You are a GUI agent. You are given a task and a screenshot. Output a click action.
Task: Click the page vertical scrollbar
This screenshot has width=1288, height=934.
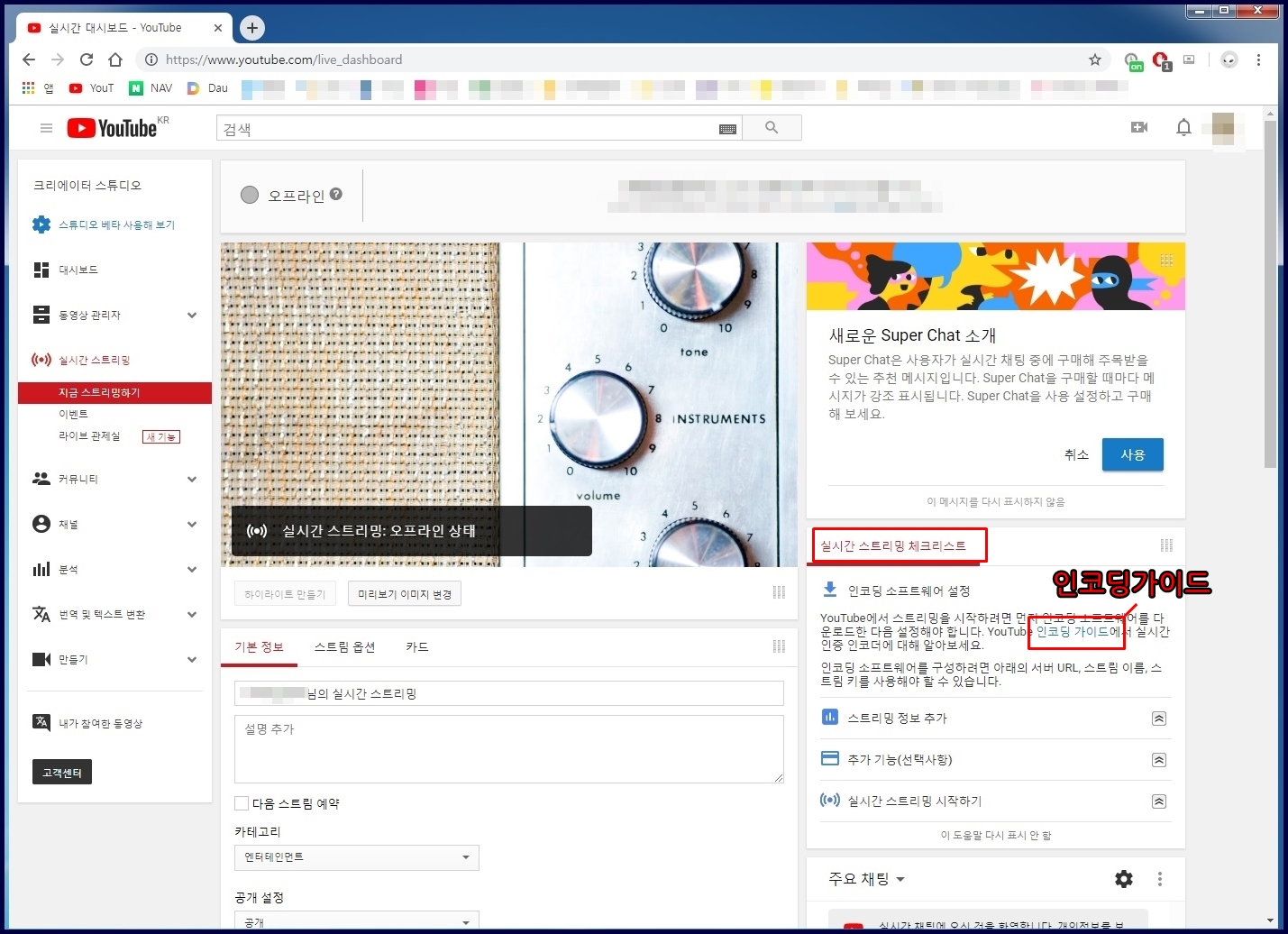click(1270, 294)
